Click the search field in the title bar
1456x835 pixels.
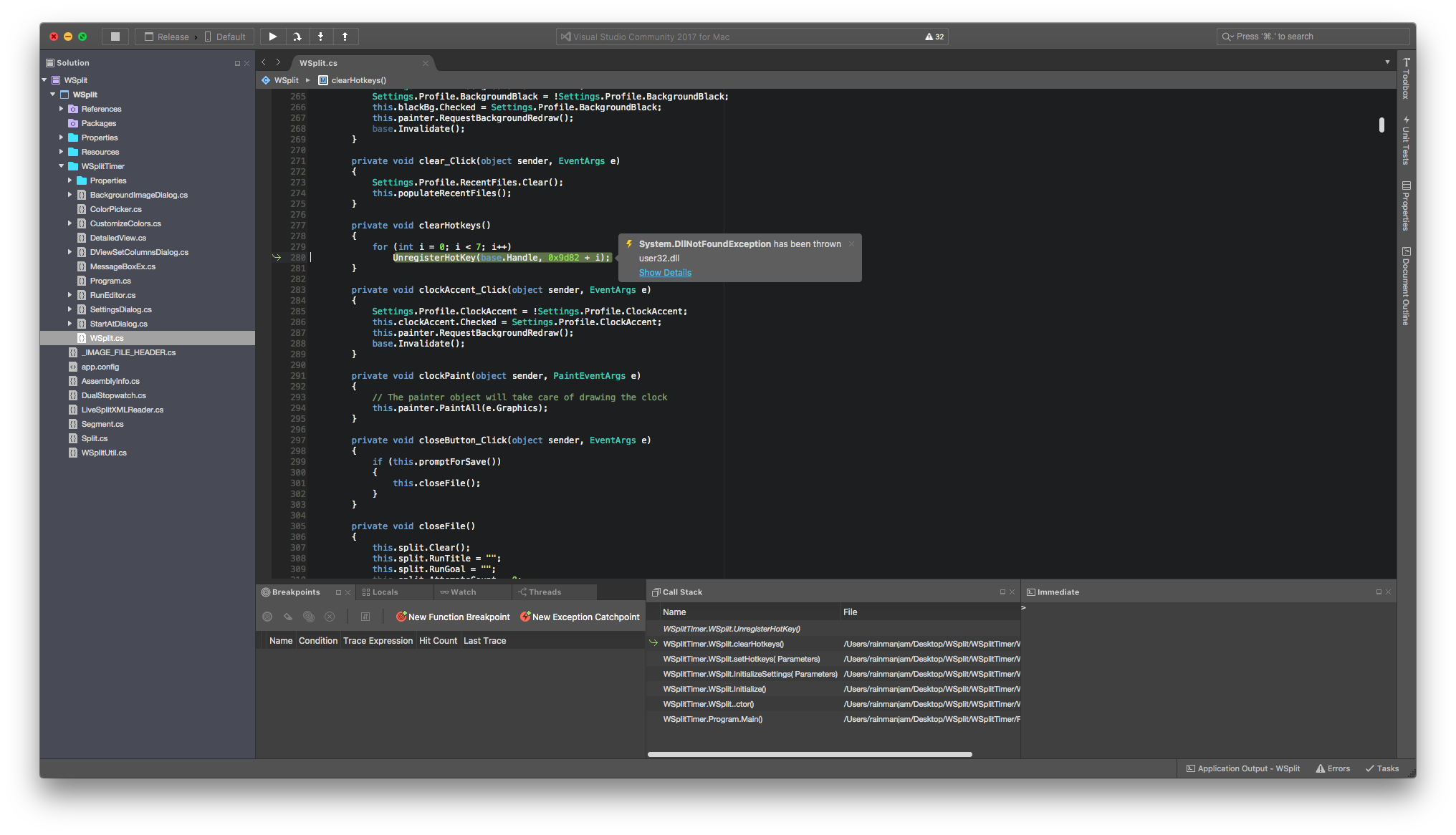tap(1313, 36)
